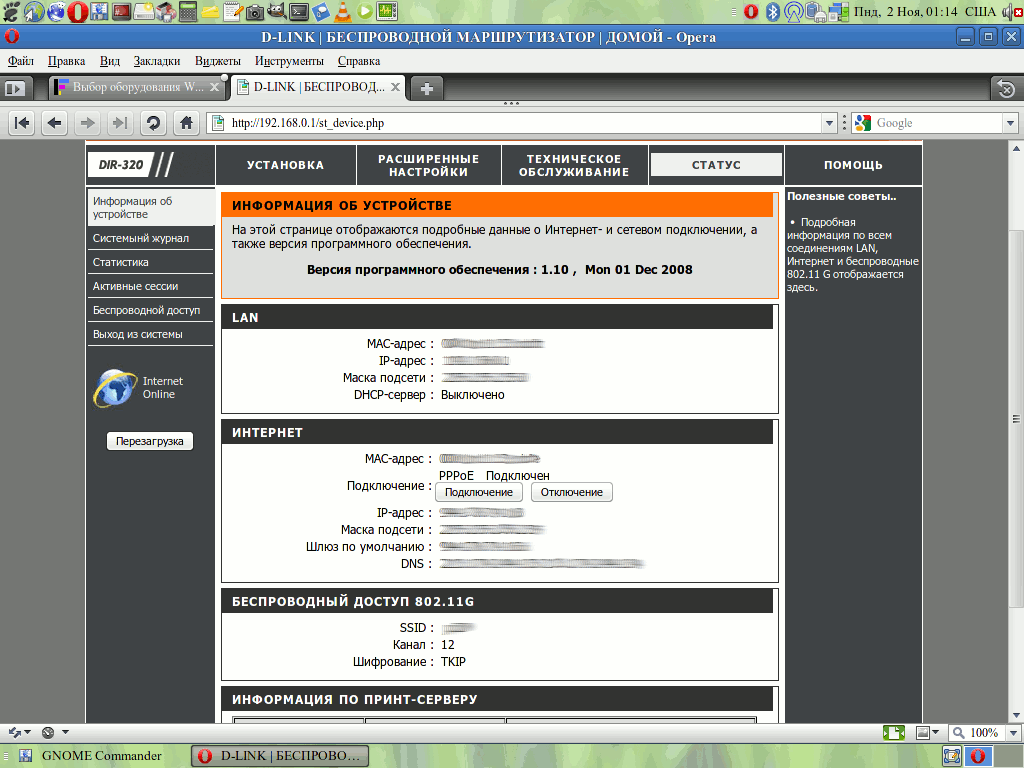Open the Вид menu

(x=110, y=61)
